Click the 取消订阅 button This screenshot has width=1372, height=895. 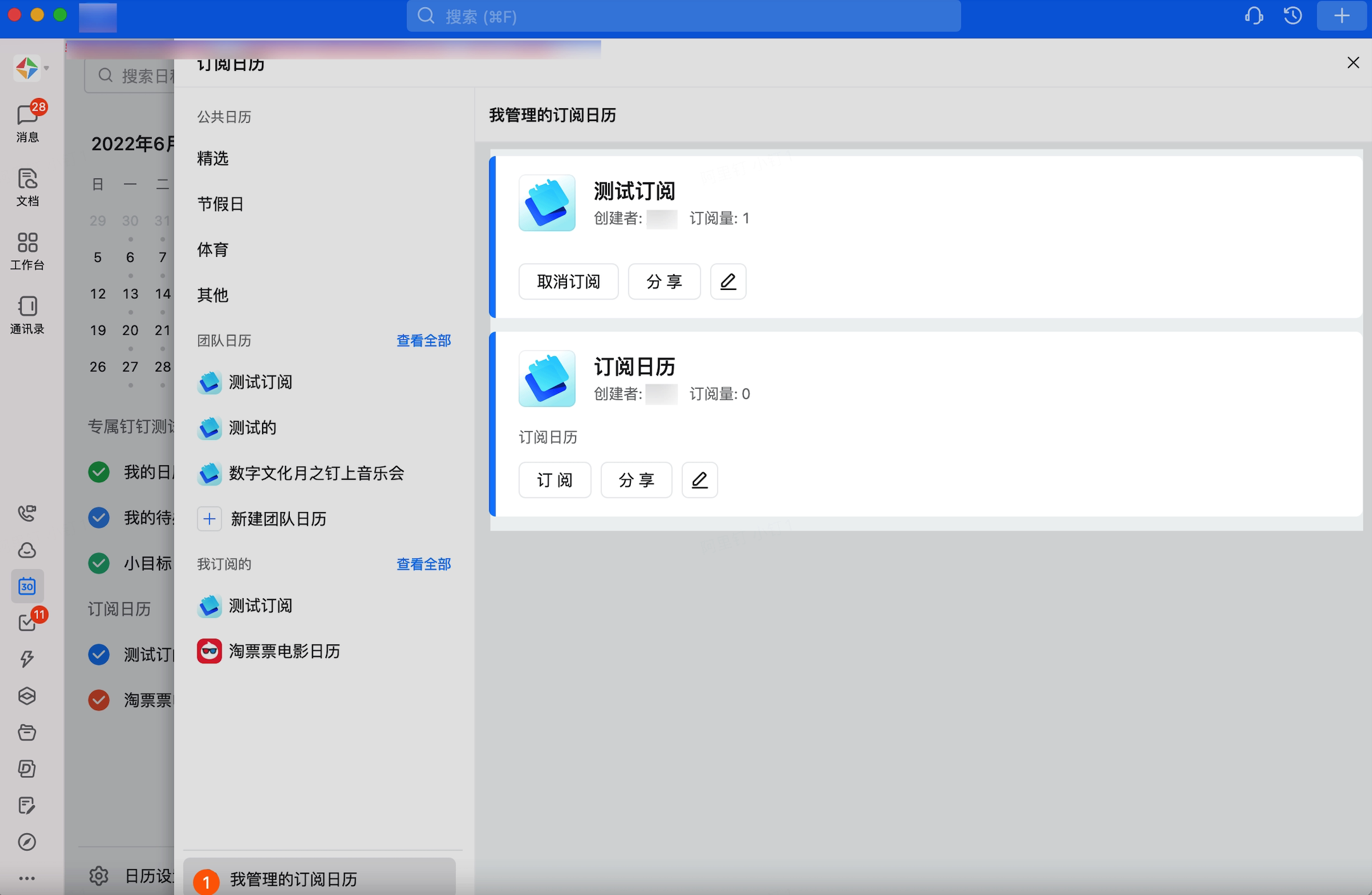[568, 282]
